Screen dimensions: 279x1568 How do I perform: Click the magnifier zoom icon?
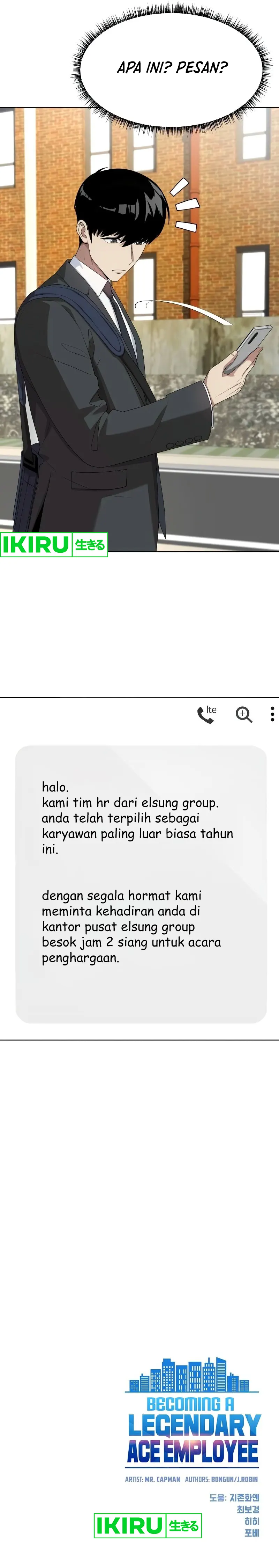[x=244, y=714]
